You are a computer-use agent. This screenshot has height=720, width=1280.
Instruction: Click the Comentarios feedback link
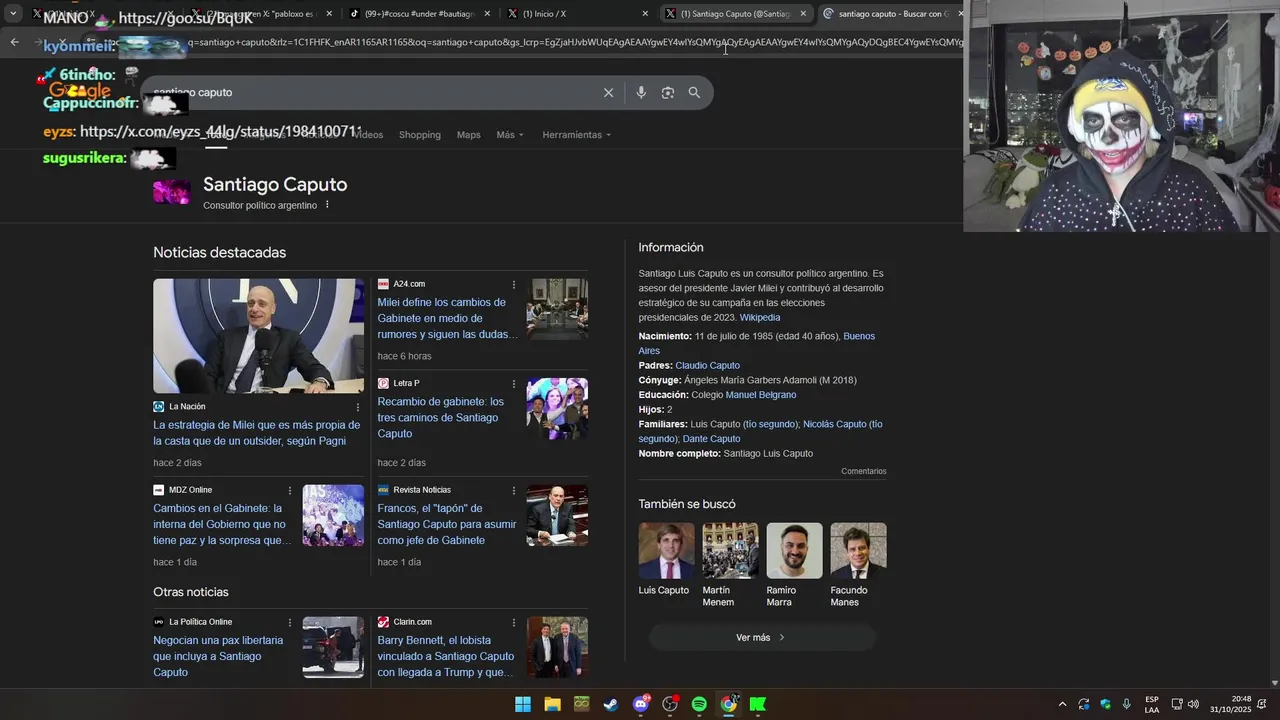click(863, 471)
